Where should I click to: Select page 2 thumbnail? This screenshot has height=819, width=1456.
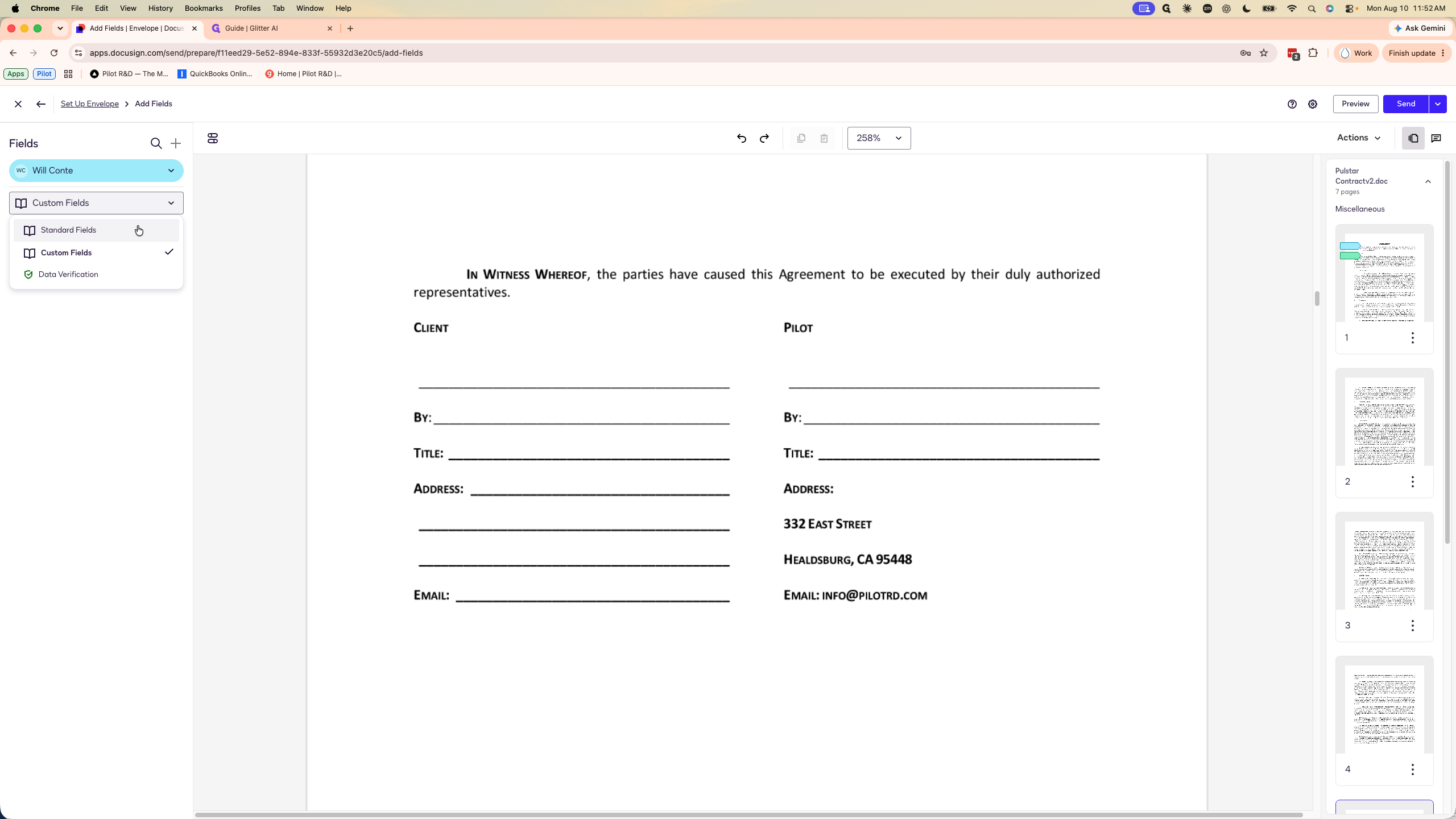[x=1384, y=421]
